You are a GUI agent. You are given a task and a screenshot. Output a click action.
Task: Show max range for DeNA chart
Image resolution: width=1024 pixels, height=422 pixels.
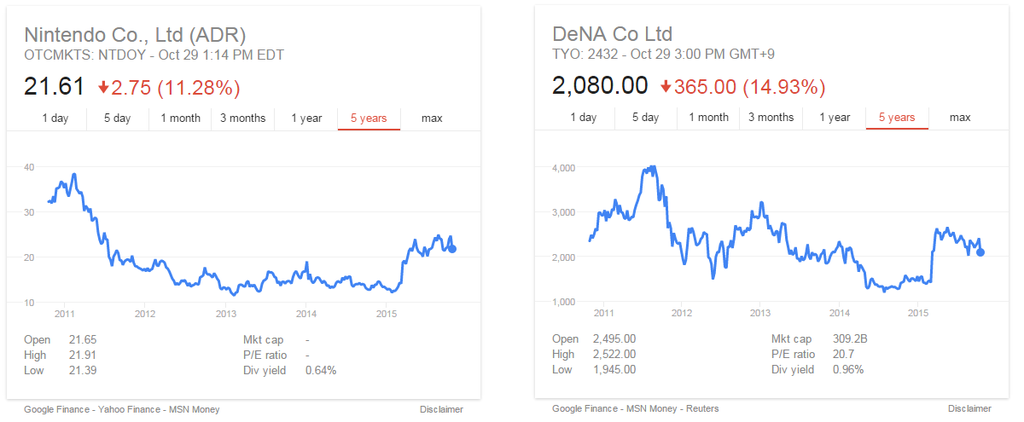tap(960, 117)
